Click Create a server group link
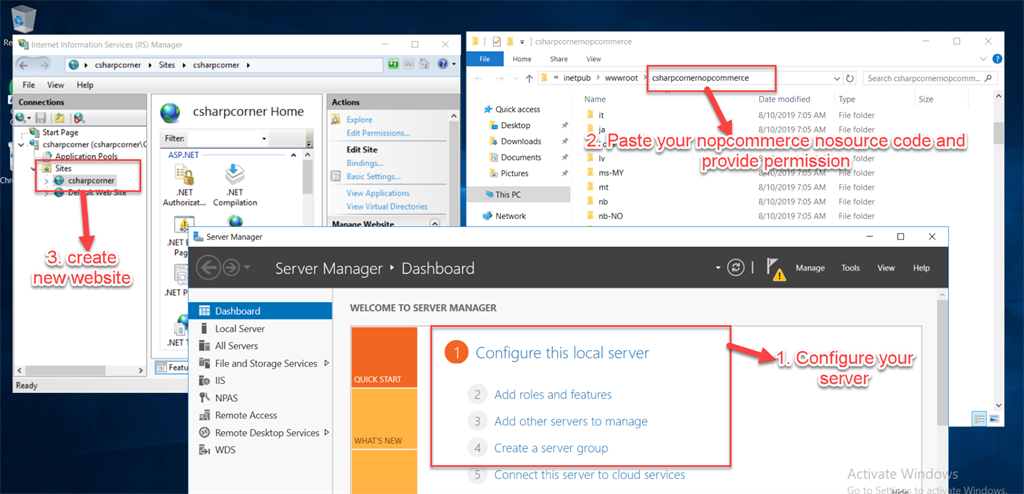Image resolution: width=1024 pixels, height=494 pixels. 551,448
